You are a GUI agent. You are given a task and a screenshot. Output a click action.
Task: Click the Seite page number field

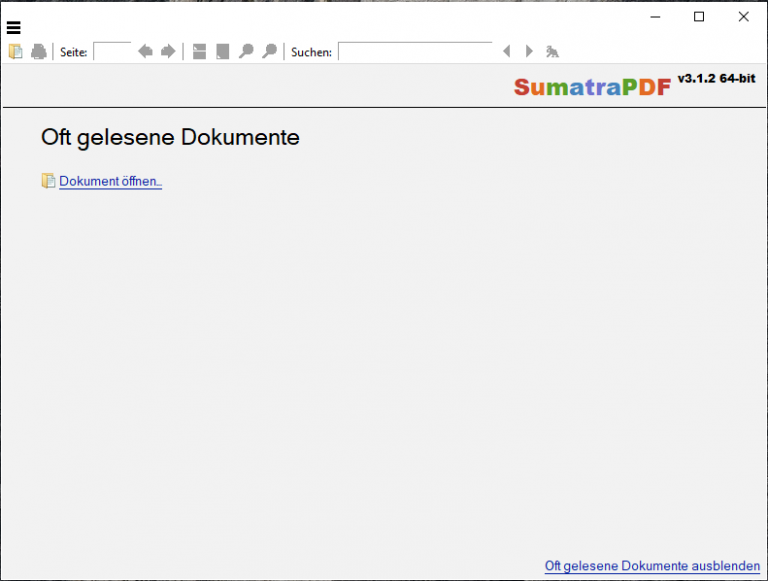point(112,51)
